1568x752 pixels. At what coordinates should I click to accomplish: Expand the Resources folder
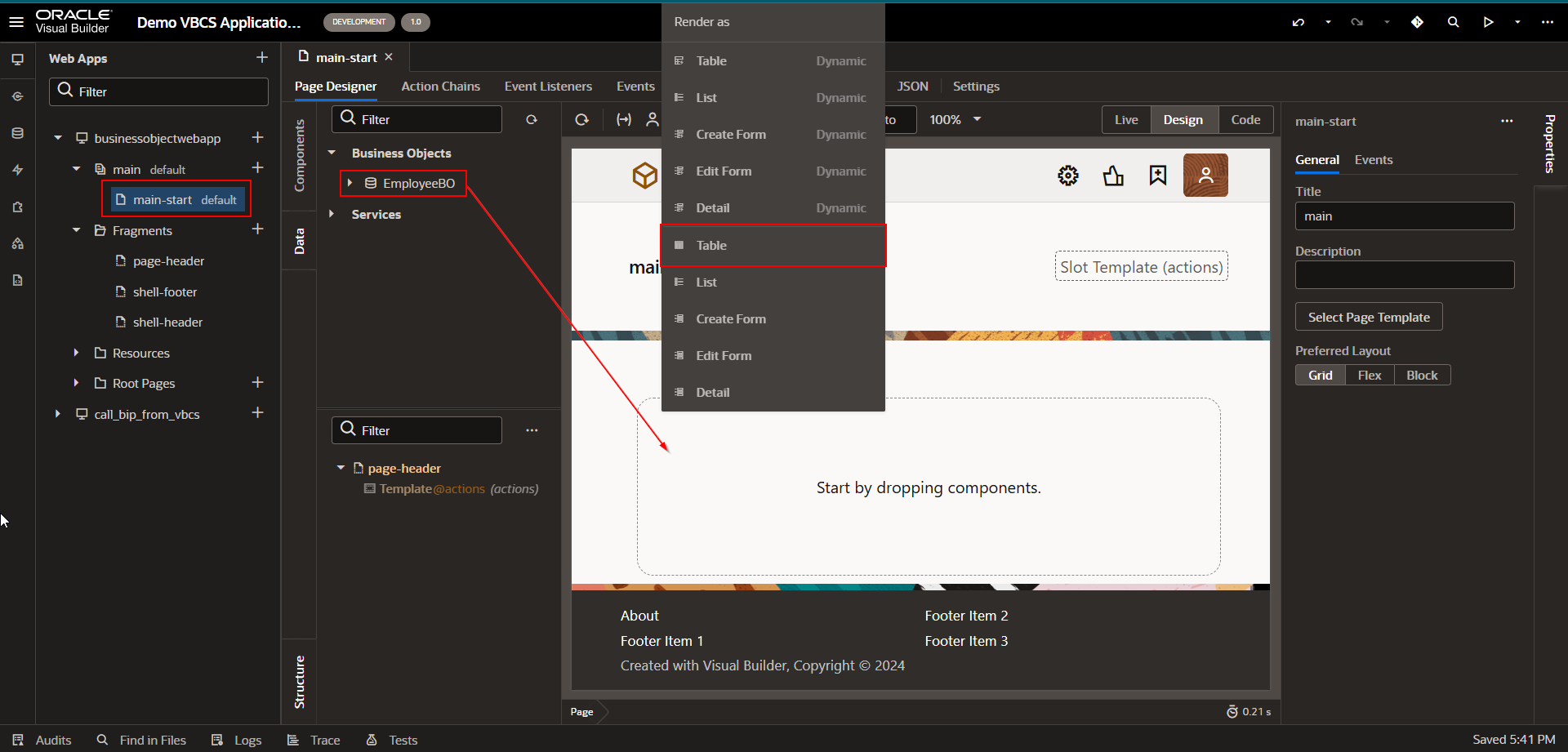click(x=77, y=353)
